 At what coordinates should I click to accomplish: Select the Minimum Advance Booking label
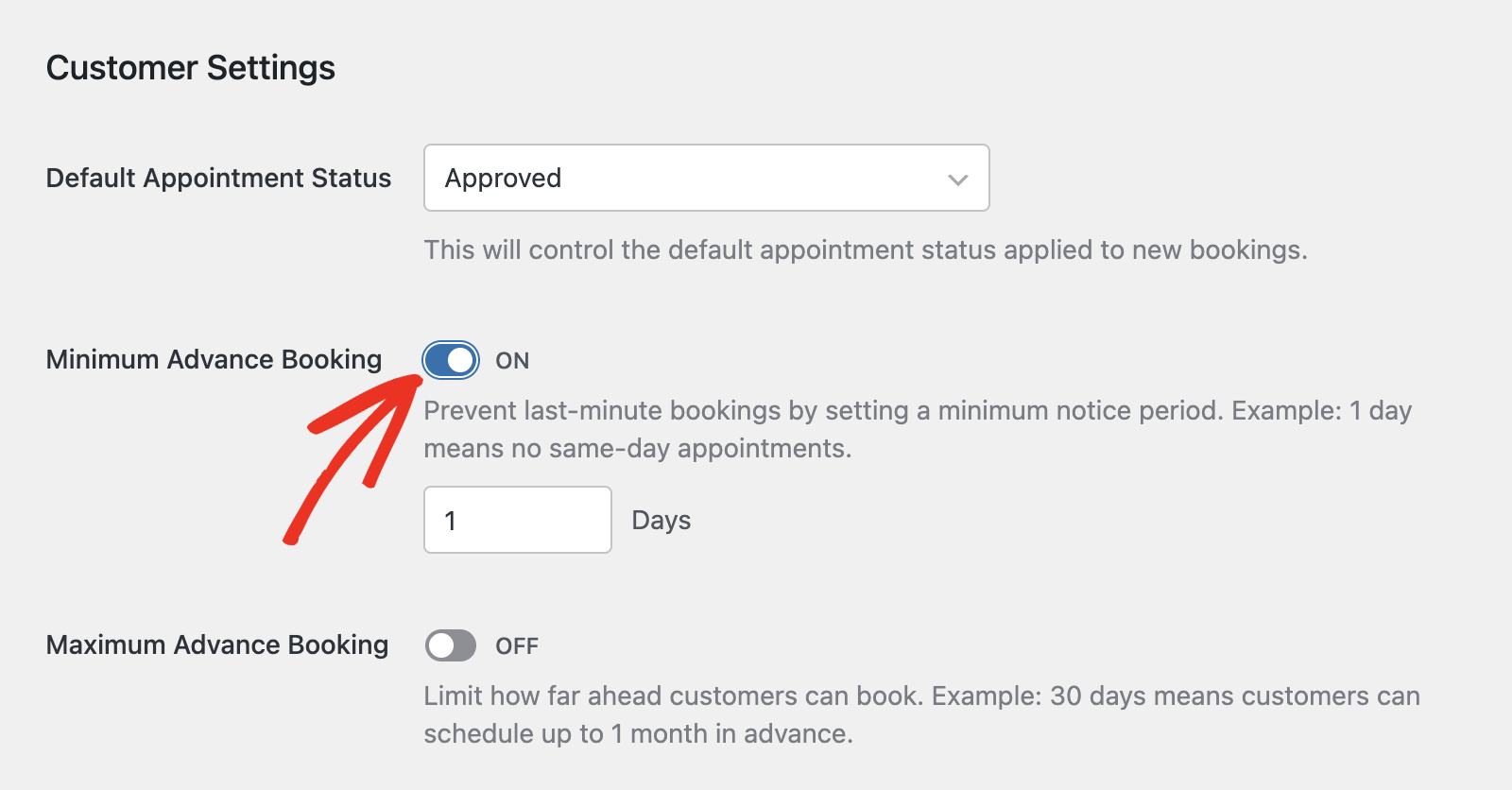pos(214,359)
